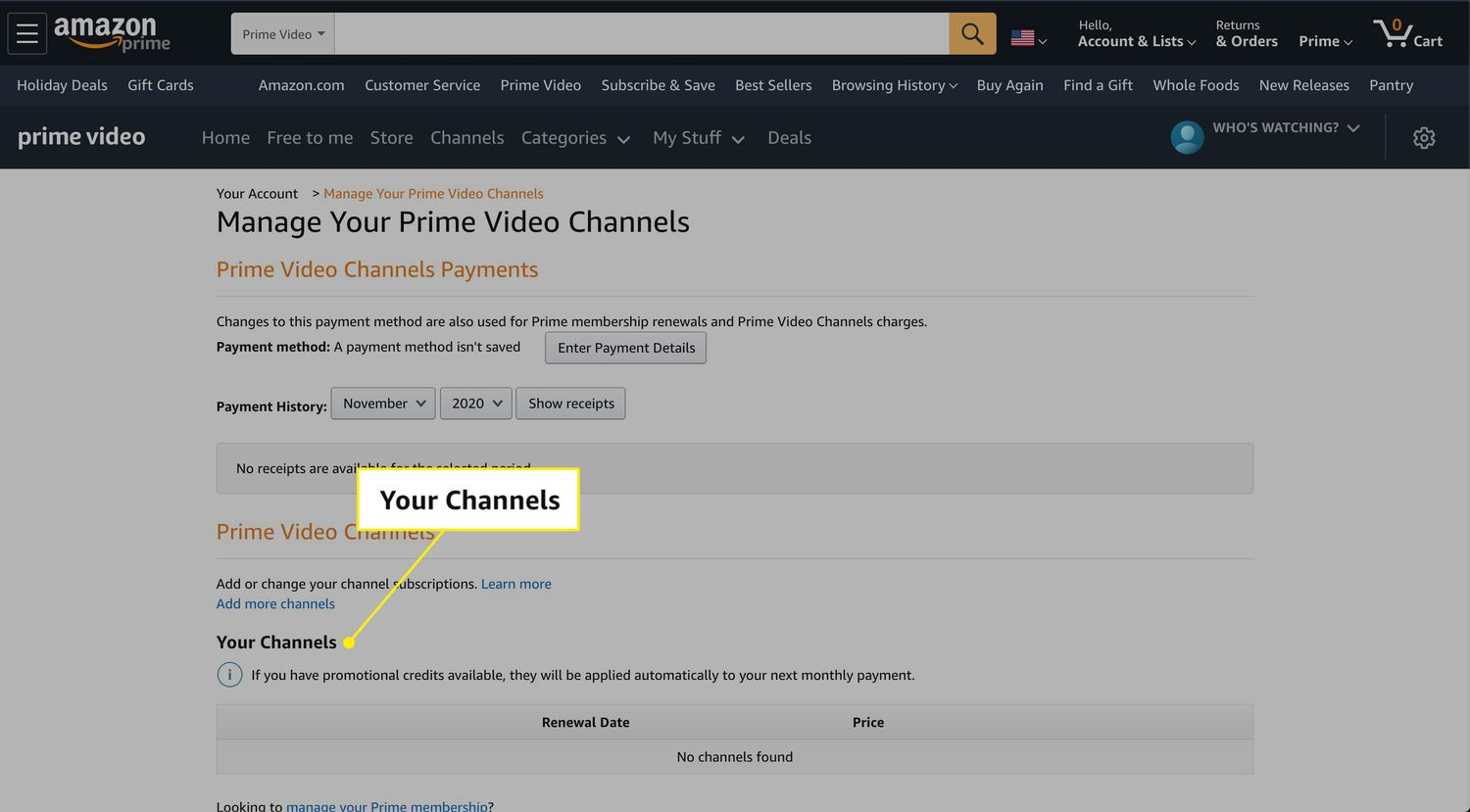Screen dimensions: 1470x812
Task: Go to Your Account breadcrumb
Action: (257, 194)
